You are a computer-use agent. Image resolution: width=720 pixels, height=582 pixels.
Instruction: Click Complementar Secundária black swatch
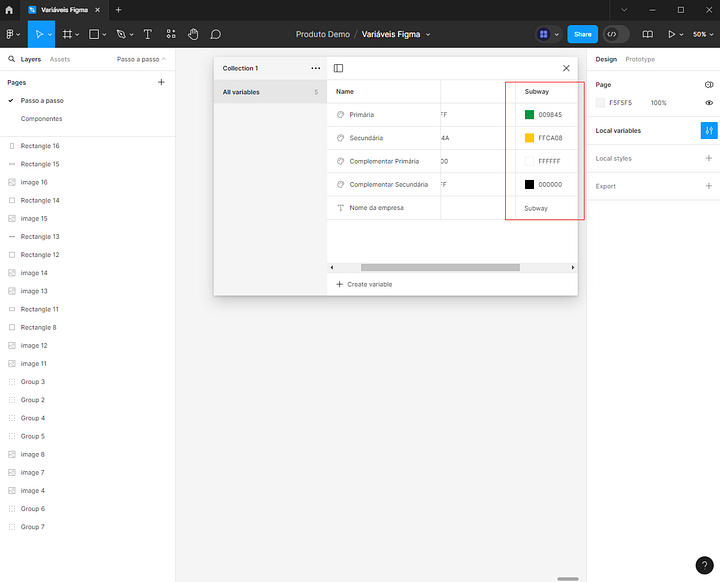tap(529, 184)
